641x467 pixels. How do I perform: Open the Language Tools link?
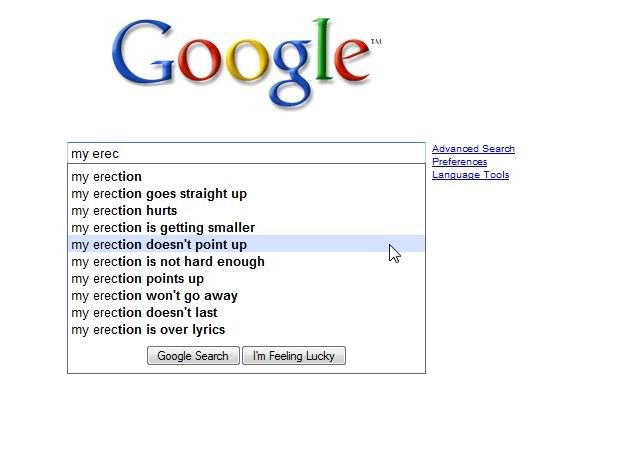(x=470, y=175)
